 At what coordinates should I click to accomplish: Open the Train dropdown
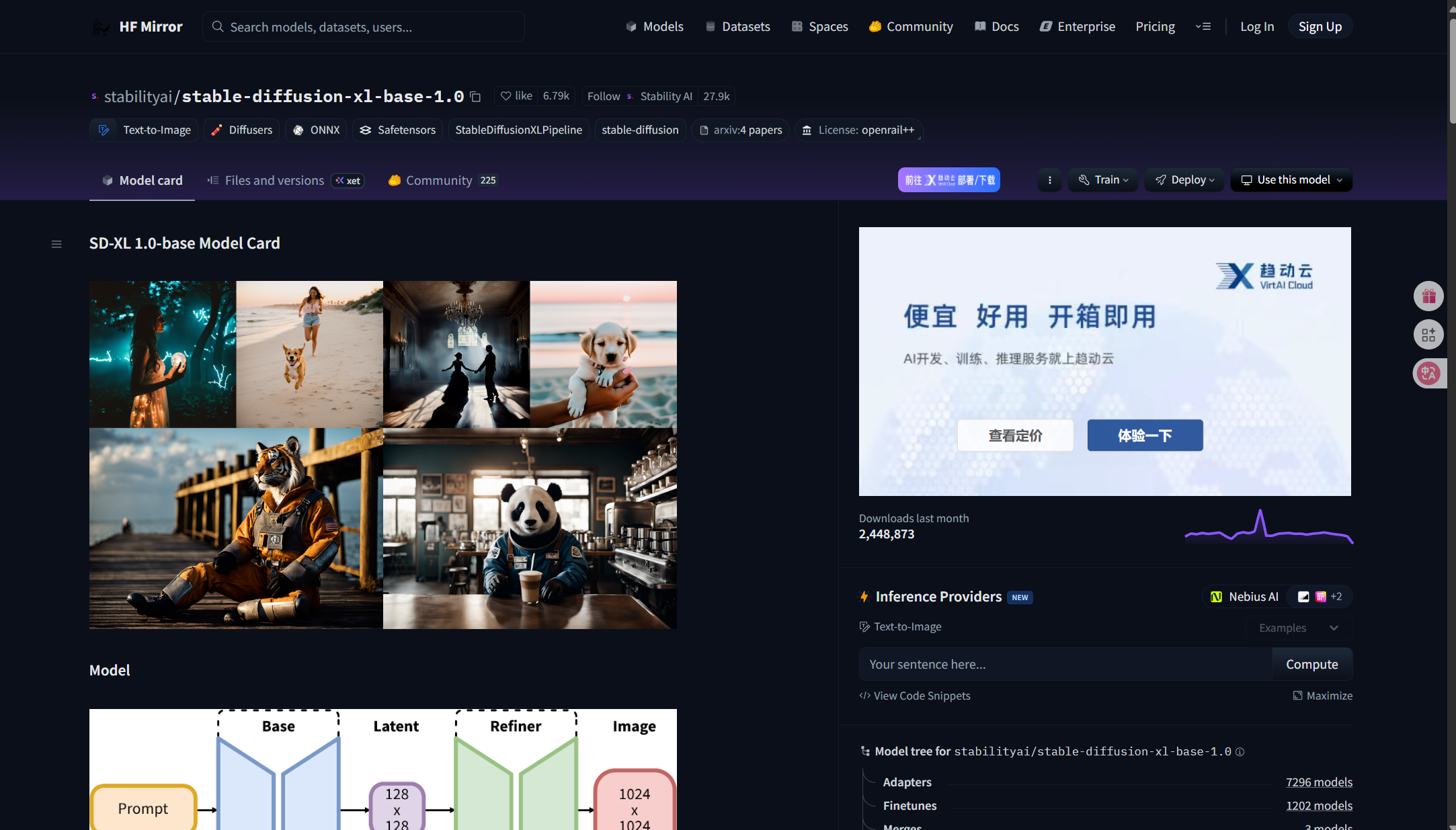[x=1103, y=180]
